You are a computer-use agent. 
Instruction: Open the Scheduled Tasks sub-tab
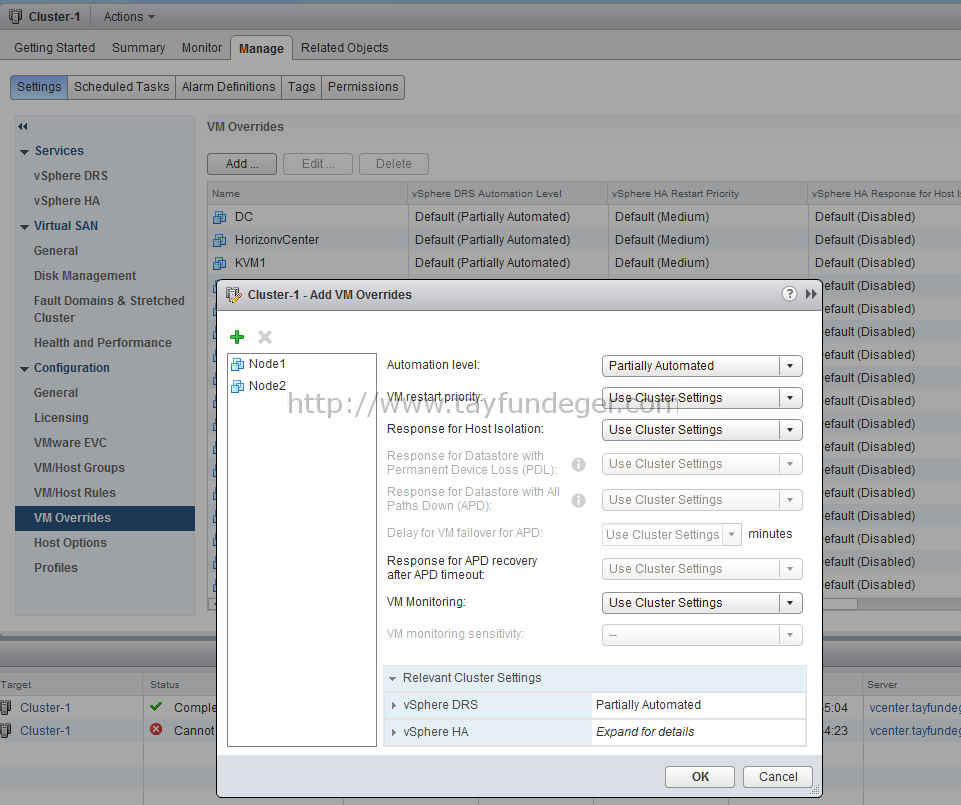point(121,87)
